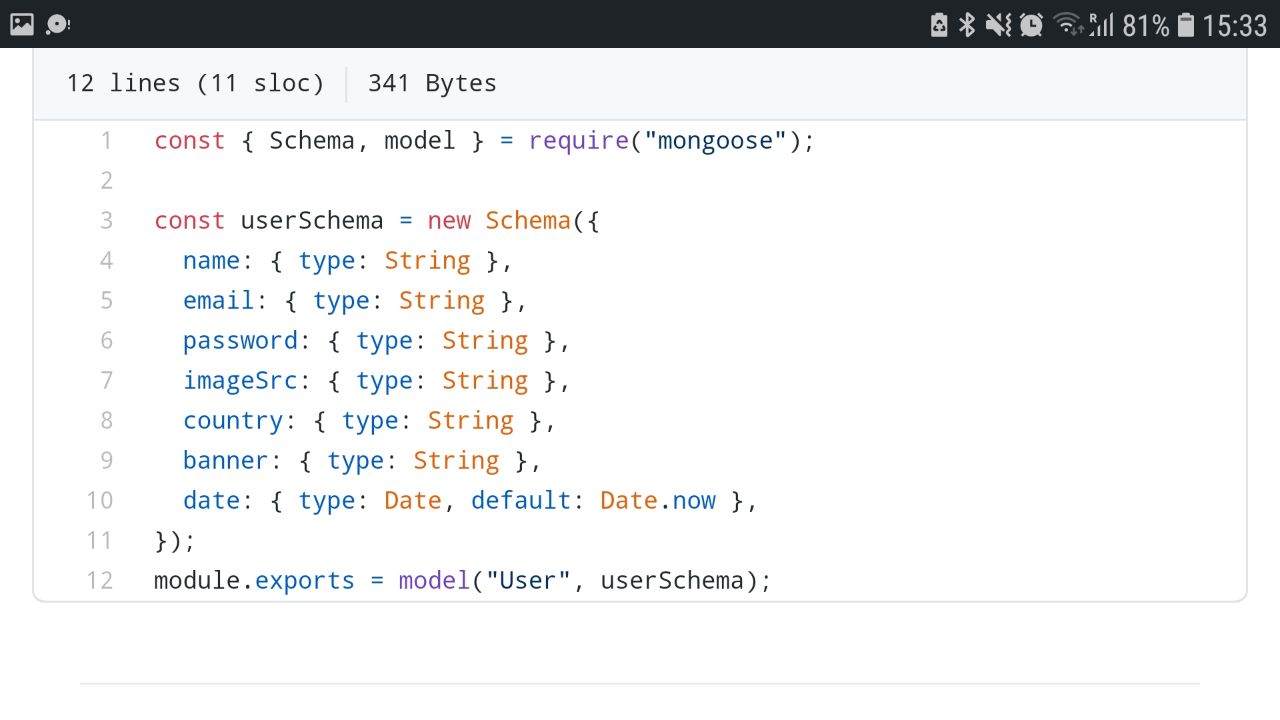The height and width of the screenshot is (720, 1280).
Task: Select line number 8 in the code gutter
Action: pyautogui.click(x=106, y=421)
